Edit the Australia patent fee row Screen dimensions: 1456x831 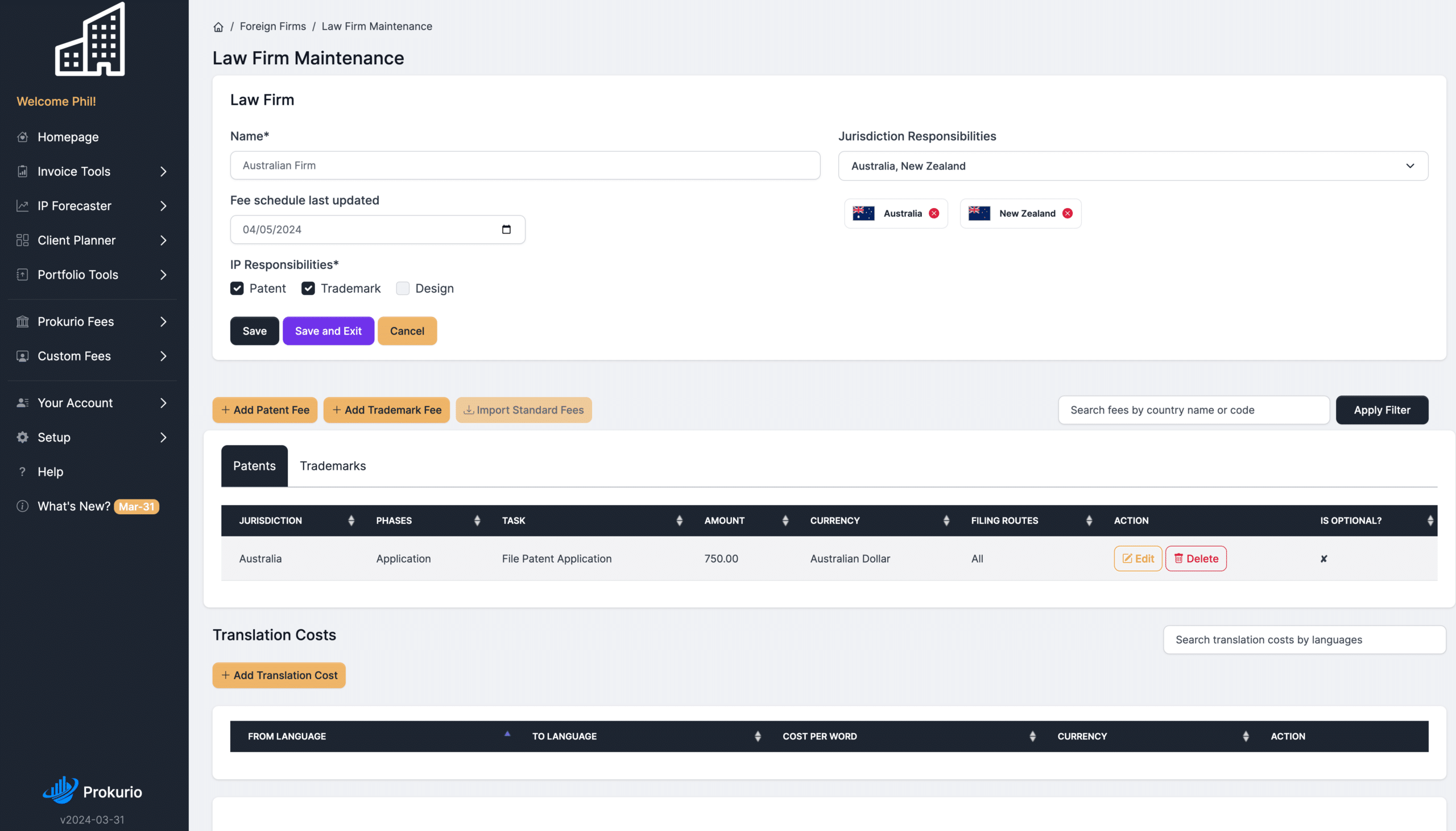(1137, 559)
